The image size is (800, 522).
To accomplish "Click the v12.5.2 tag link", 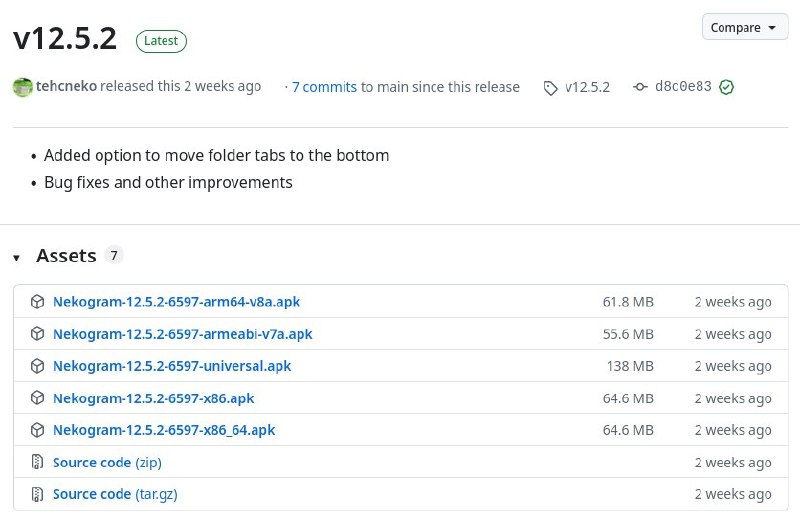I will [587, 87].
